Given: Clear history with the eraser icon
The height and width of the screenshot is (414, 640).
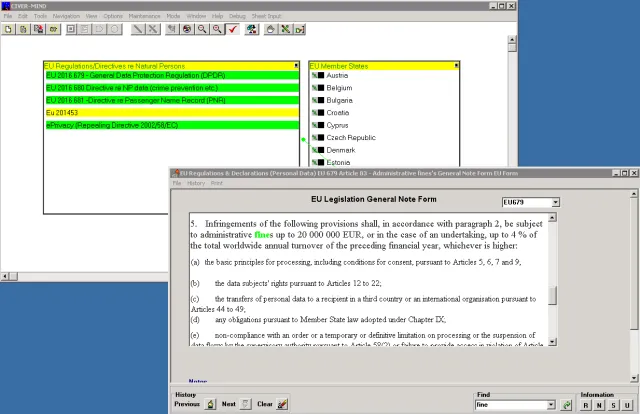Looking at the screenshot, I should tap(282, 404).
